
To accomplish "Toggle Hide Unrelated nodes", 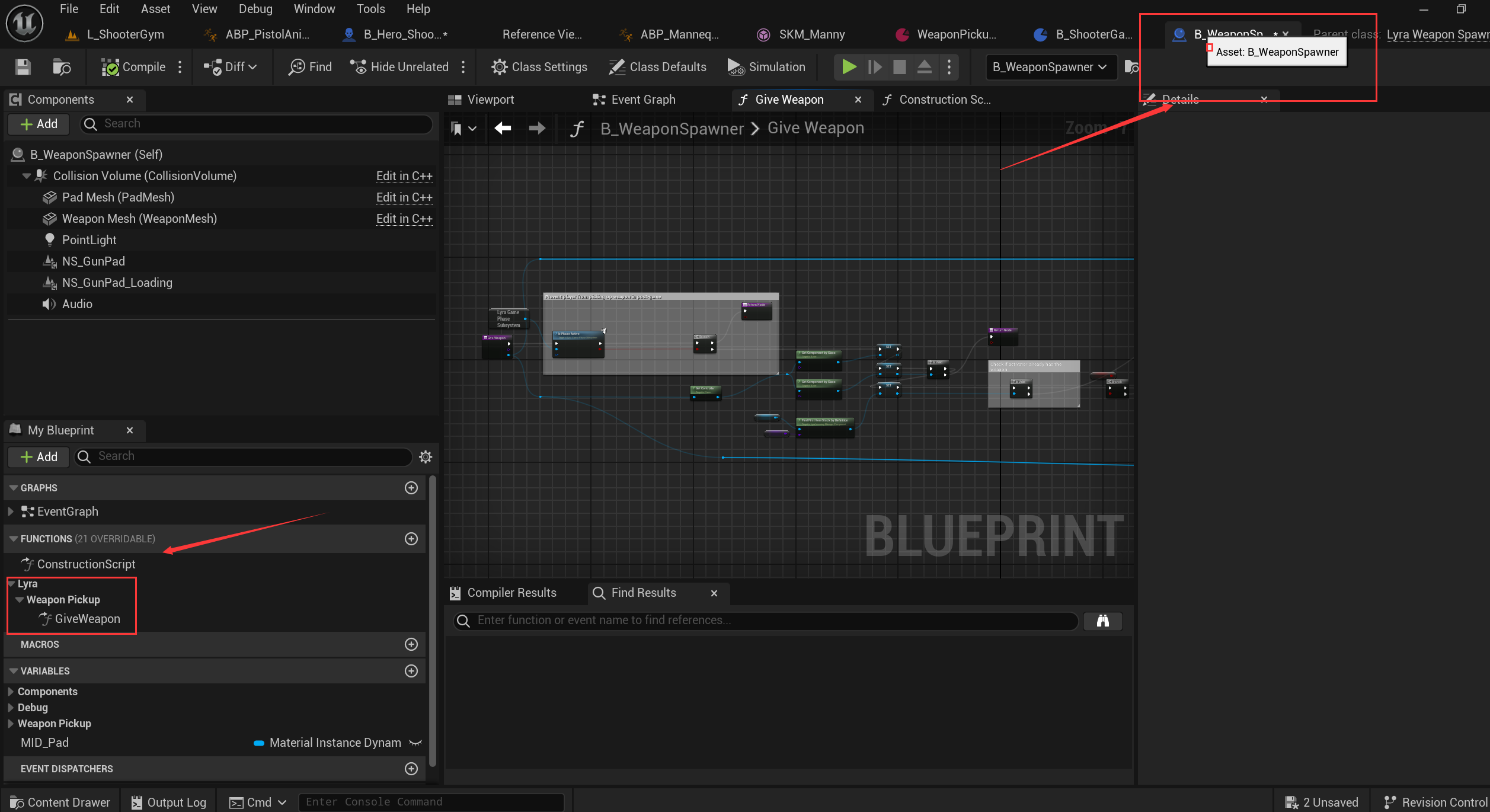I will coord(399,67).
